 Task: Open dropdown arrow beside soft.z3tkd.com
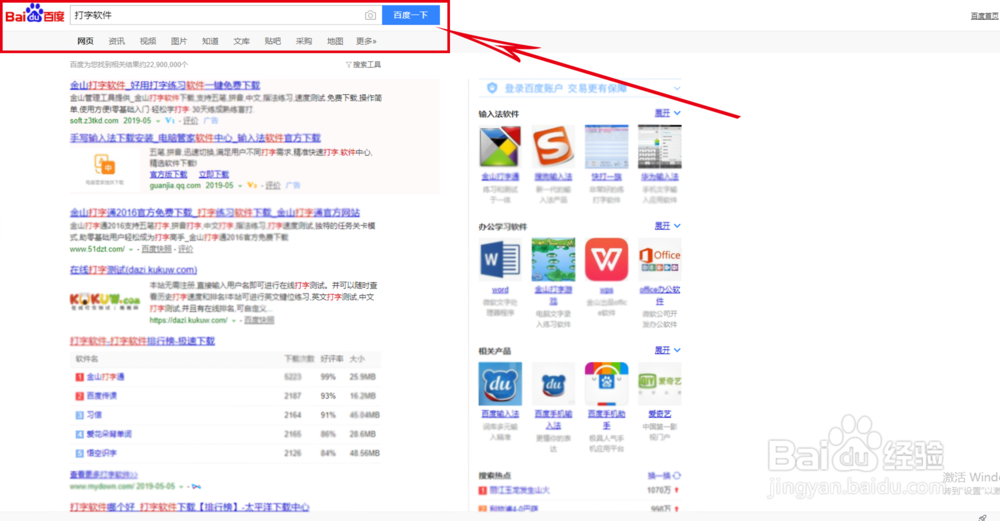point(158,121)
